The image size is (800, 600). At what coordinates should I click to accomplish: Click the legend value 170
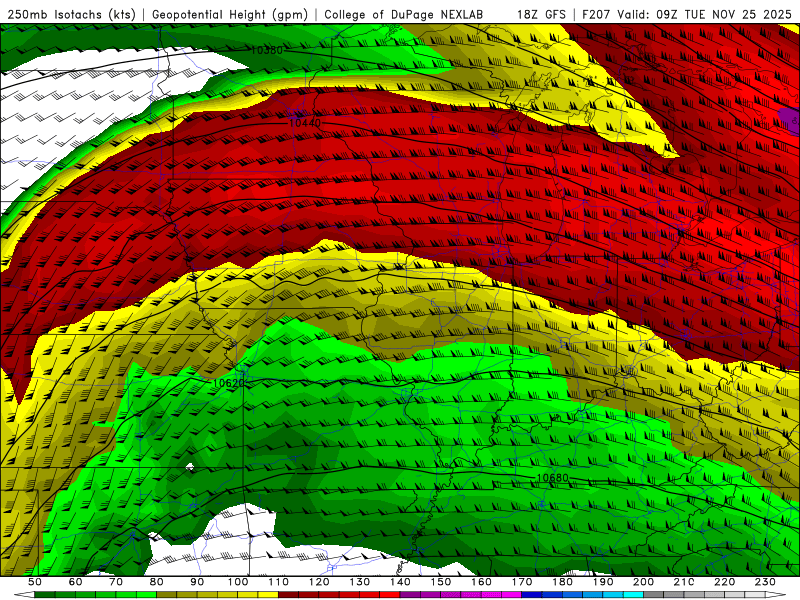[522, 582]
